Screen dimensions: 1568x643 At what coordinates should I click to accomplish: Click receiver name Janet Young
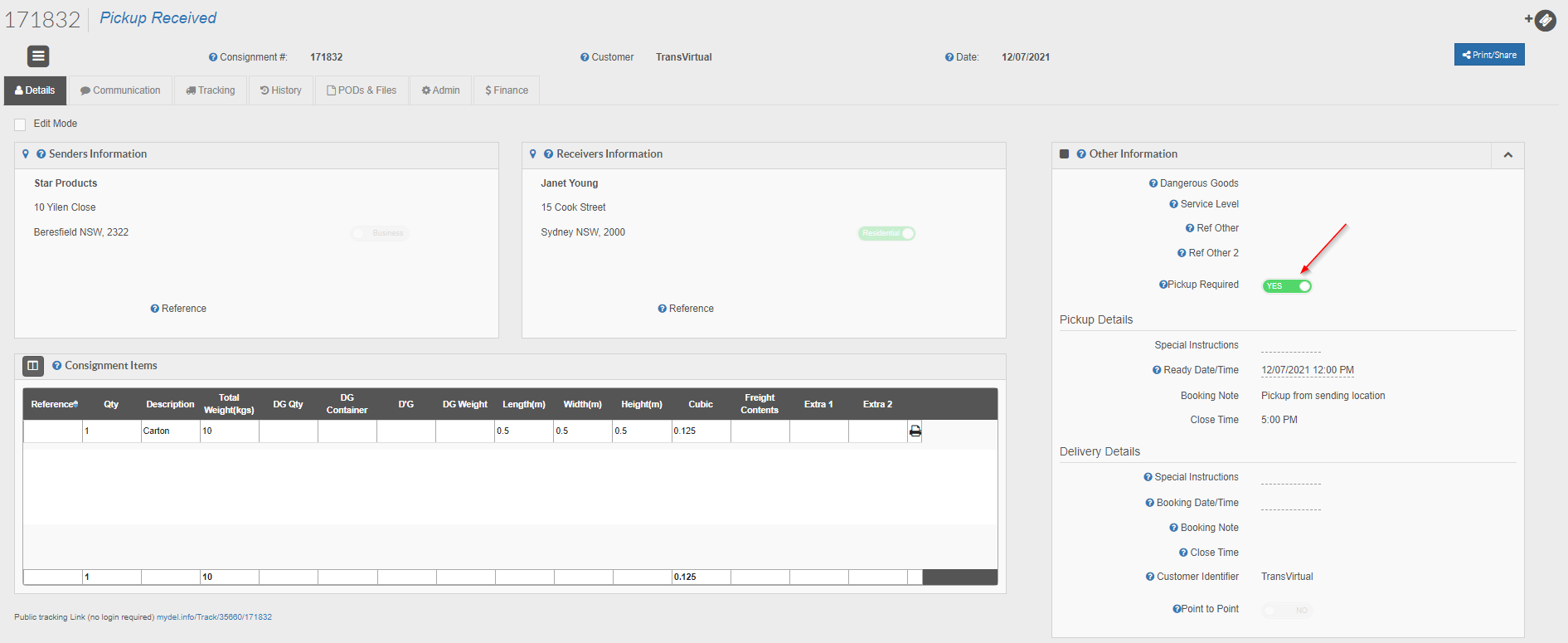click(570, 183)
